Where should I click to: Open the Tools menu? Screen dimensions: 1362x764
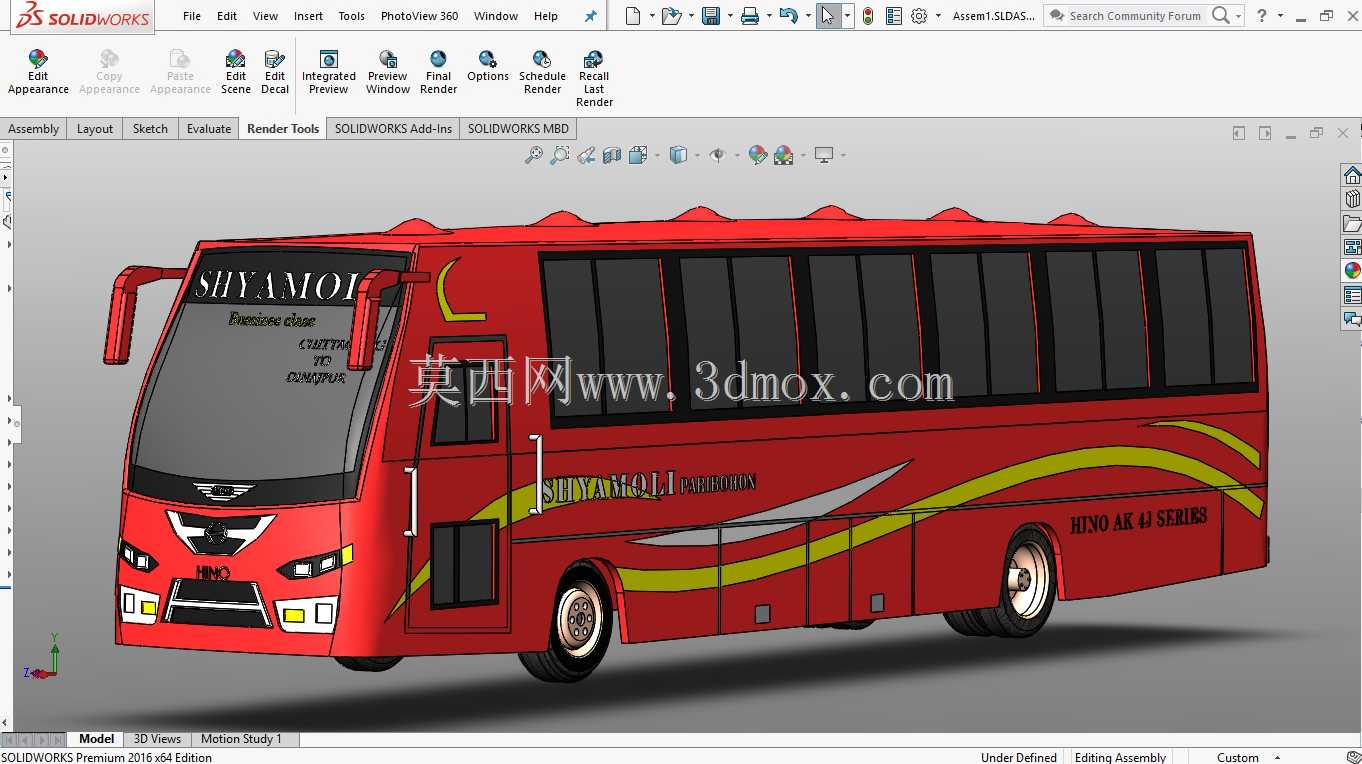pyautogui.click(x=351, y=16)
